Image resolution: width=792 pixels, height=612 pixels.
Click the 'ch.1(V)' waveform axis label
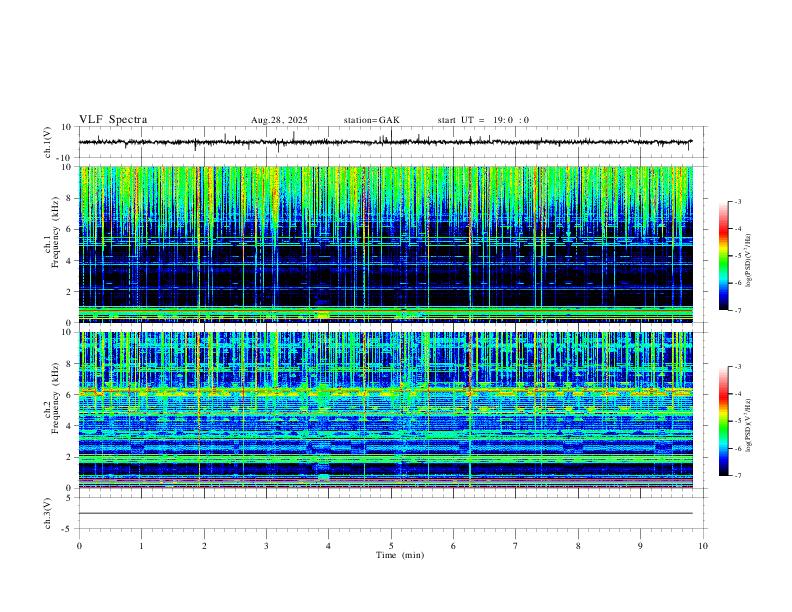coord(48,142)
